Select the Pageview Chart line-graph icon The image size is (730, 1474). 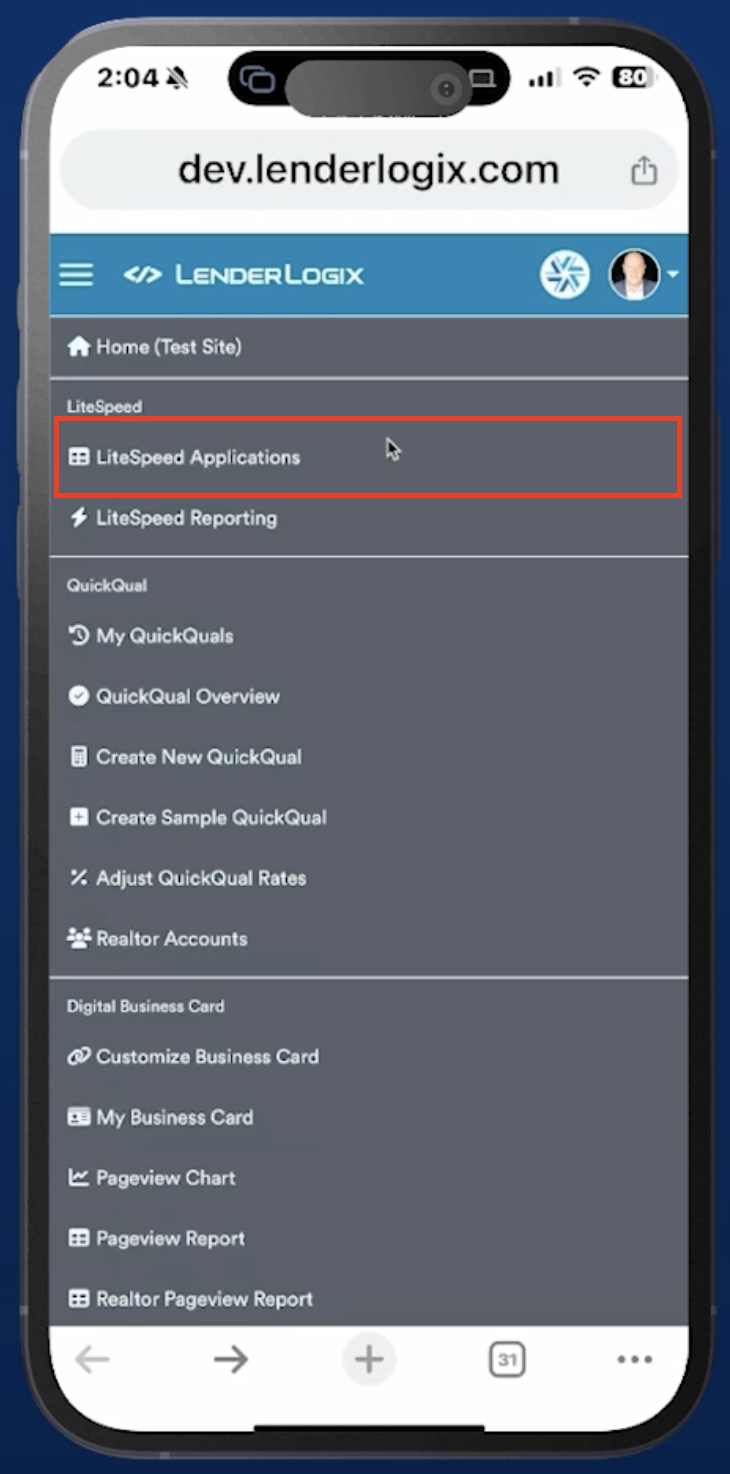[79, 1178]
